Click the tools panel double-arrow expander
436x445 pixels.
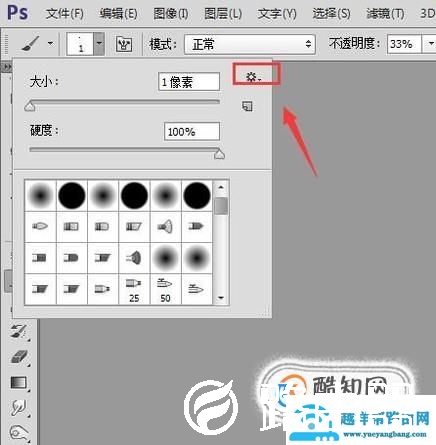7,67
